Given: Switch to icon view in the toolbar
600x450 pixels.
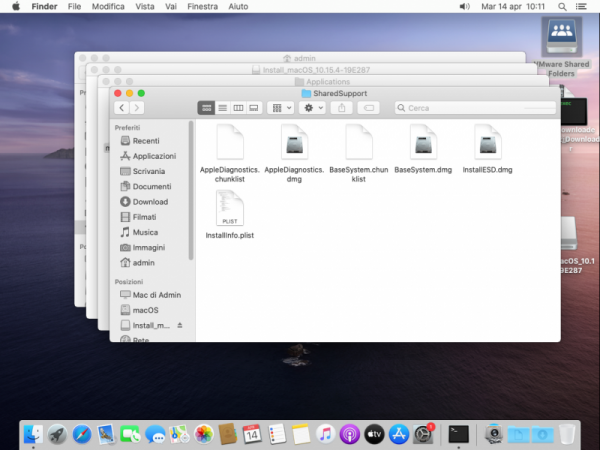Looking at the screenshot, I should tap(206, 108).
